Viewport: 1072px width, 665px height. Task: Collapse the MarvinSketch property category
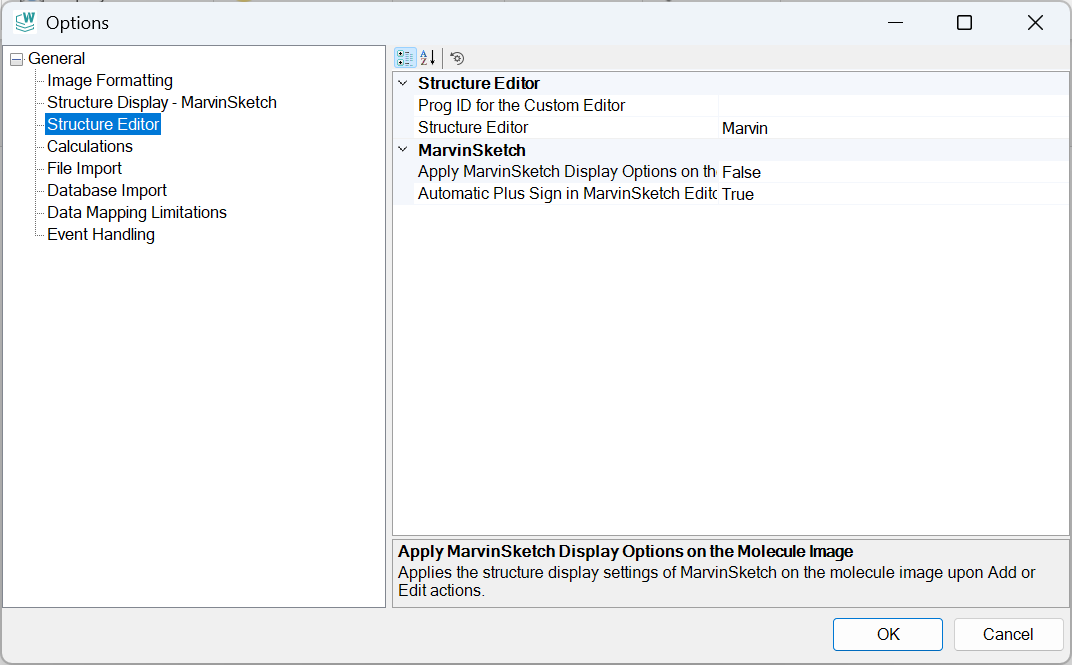point(403,150)
